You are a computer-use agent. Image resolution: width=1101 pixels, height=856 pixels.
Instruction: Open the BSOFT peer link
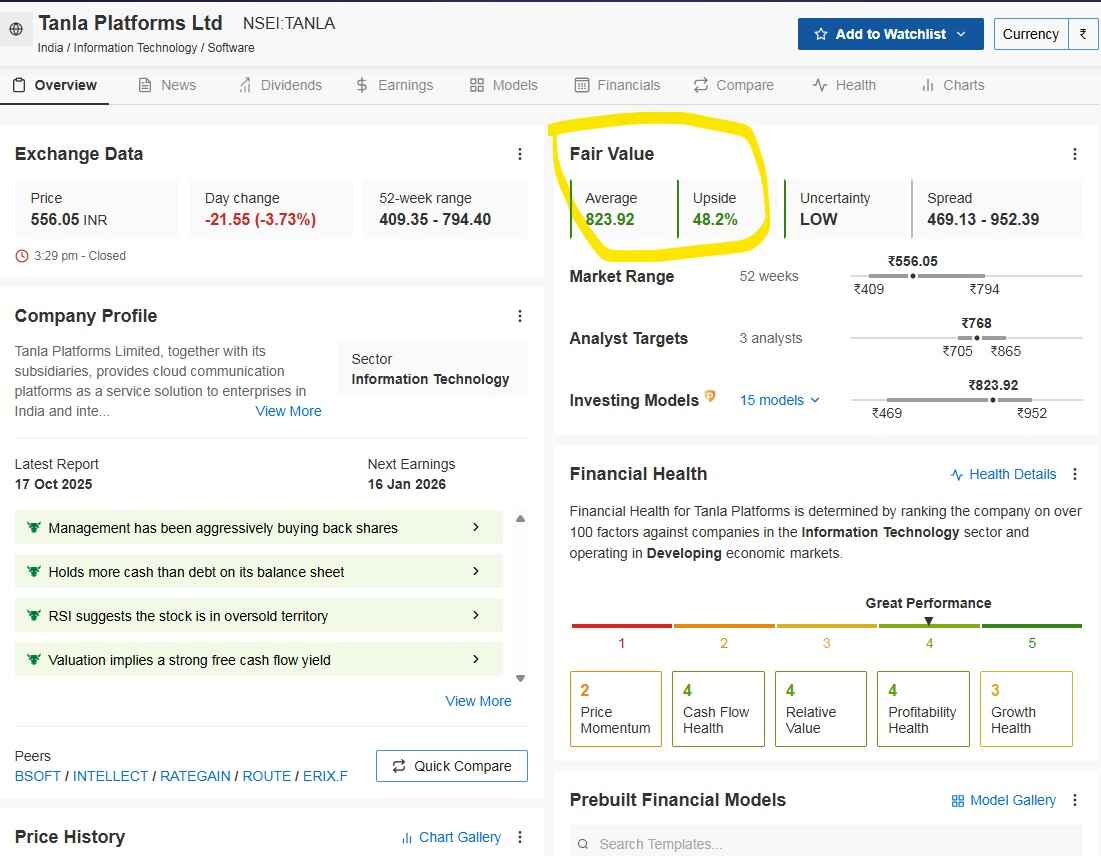tap(37, 775)
